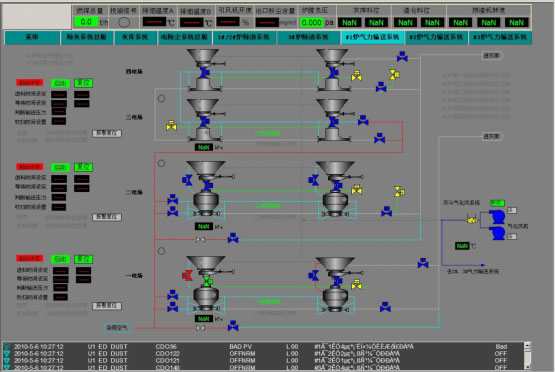Image resolution: width=555 pixels, height=372 pixels.
Task: Select the yellow valve left of 三电场 hopper
Action: click(171, 126)
